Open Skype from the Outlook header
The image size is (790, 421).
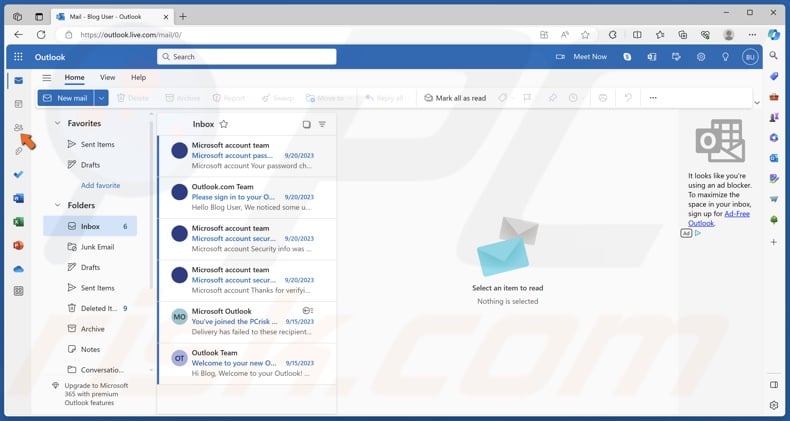(627, 57)
